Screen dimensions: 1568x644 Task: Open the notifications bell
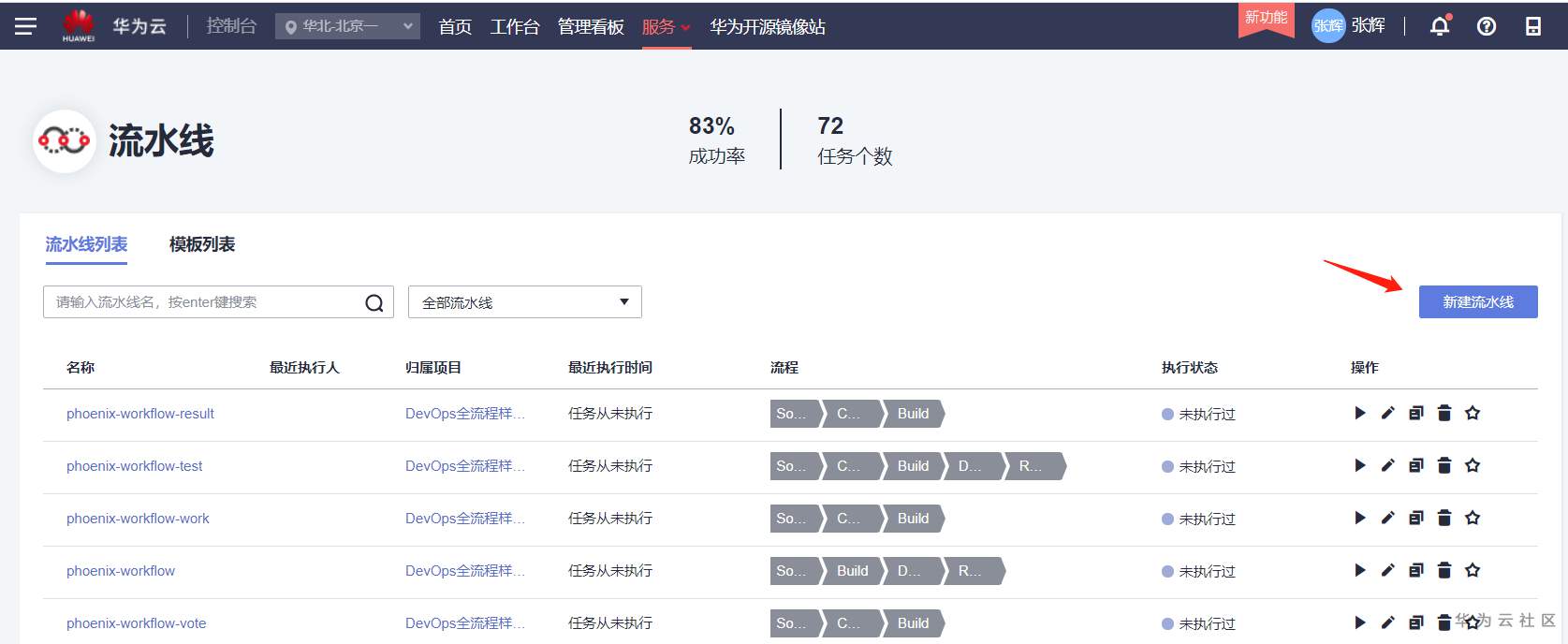coord(1440,26)
